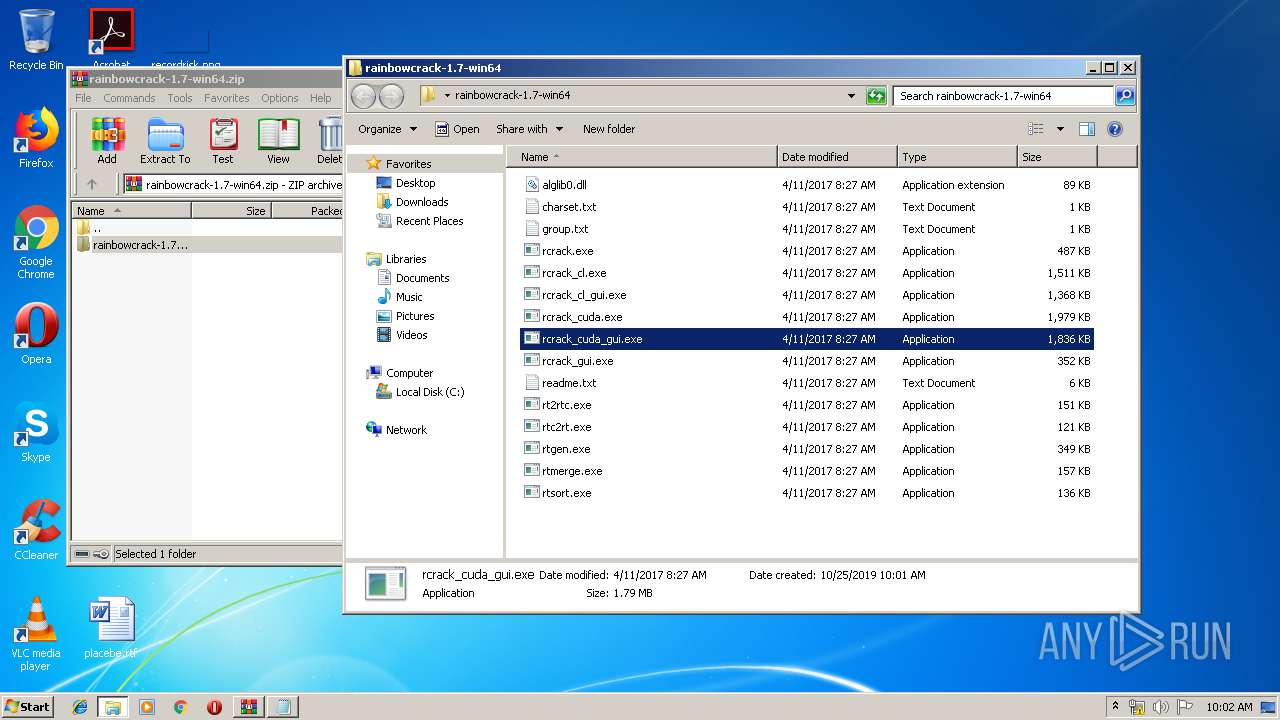Screen dimensions: 1280x720
Task: Open Explorer help question mark icon
Action: [1115, 129]
